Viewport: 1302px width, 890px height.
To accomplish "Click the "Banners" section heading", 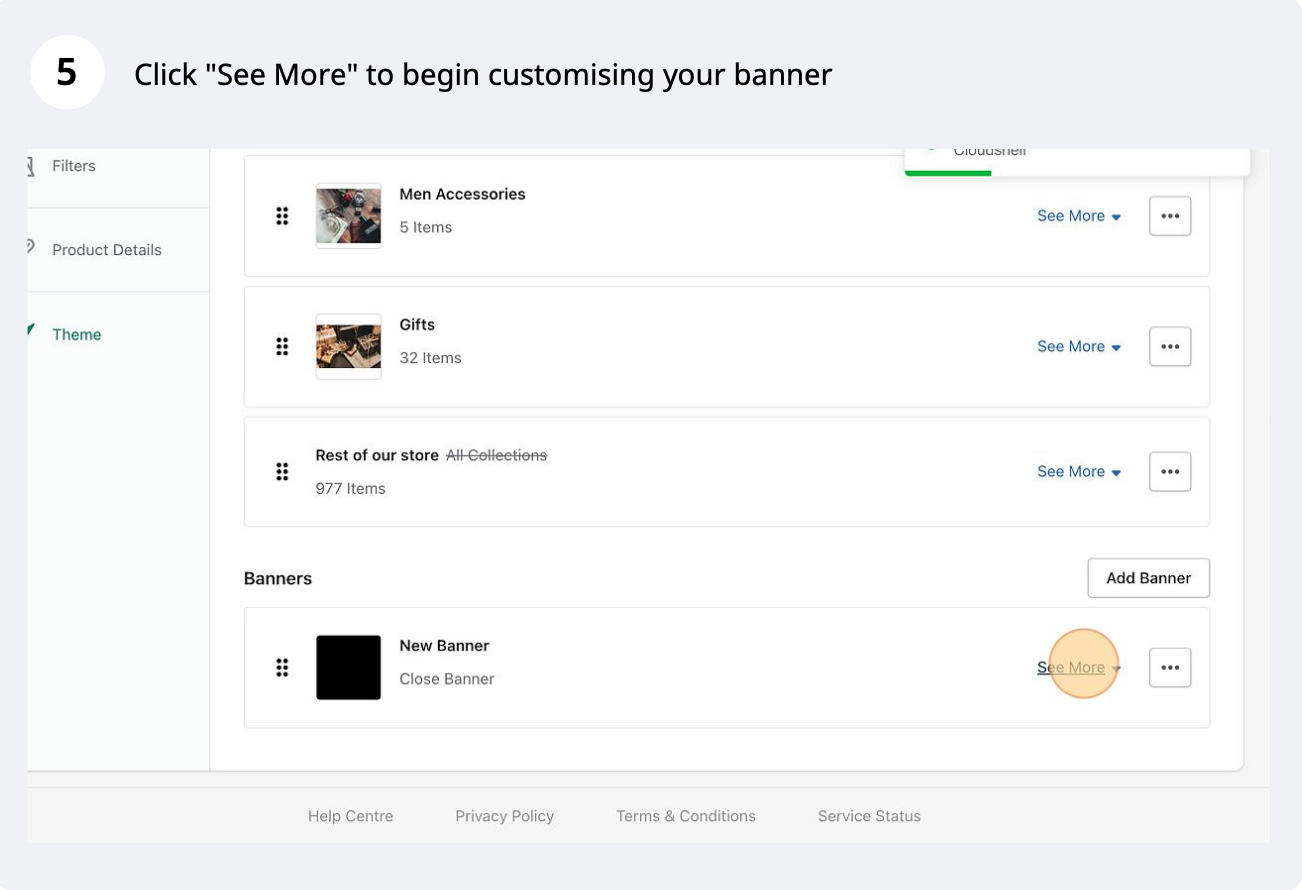I will [x=278, y=579].
